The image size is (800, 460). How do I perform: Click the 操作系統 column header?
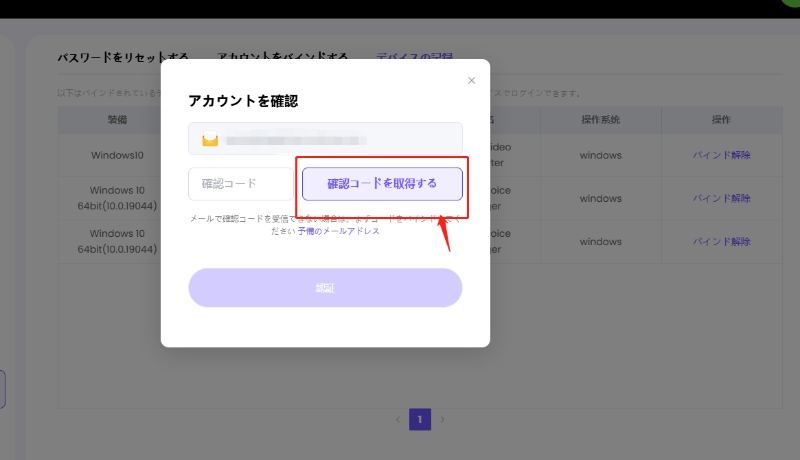[600, 120]
